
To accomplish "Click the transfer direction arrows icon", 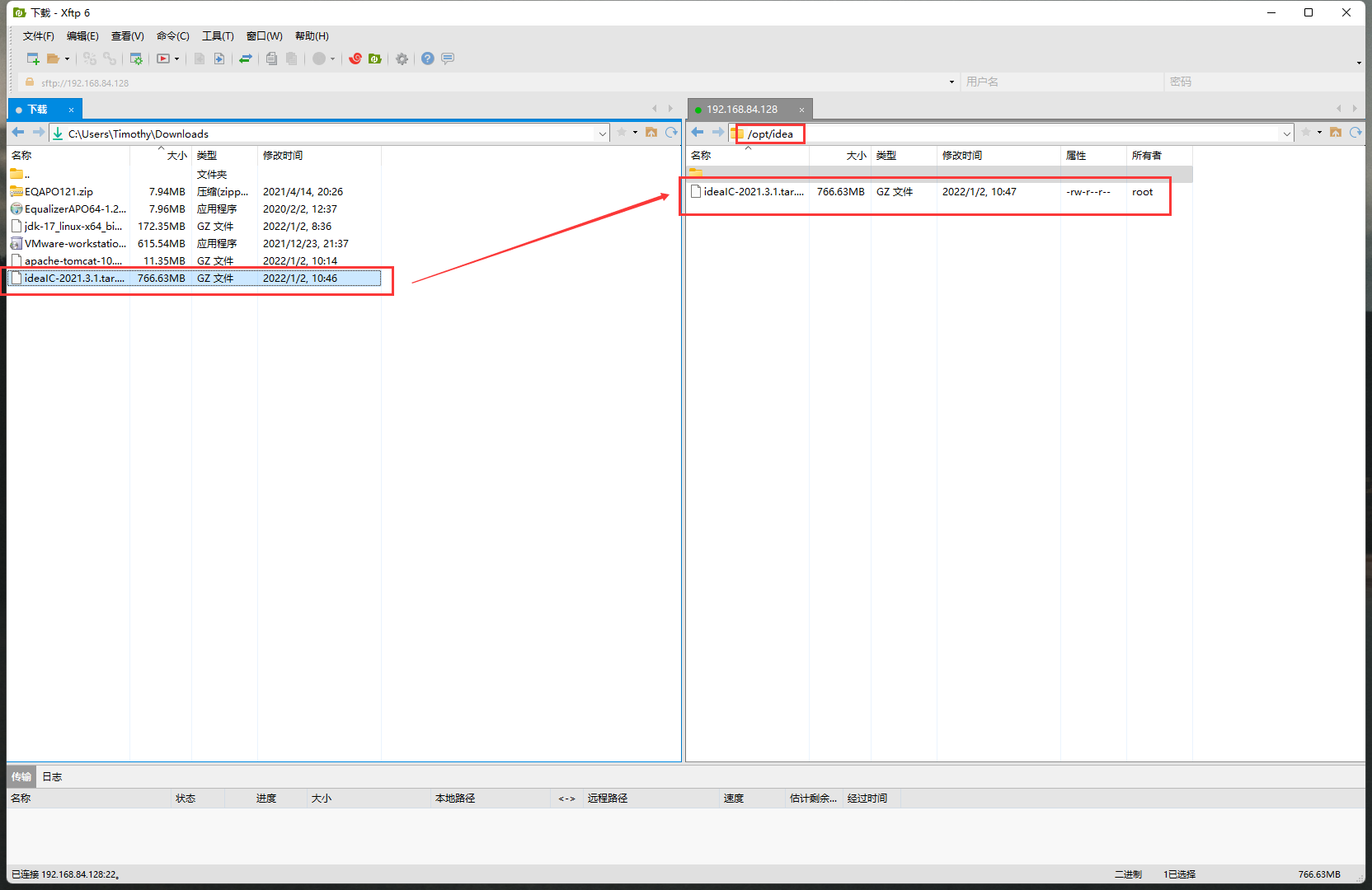I will pos(245,59).
